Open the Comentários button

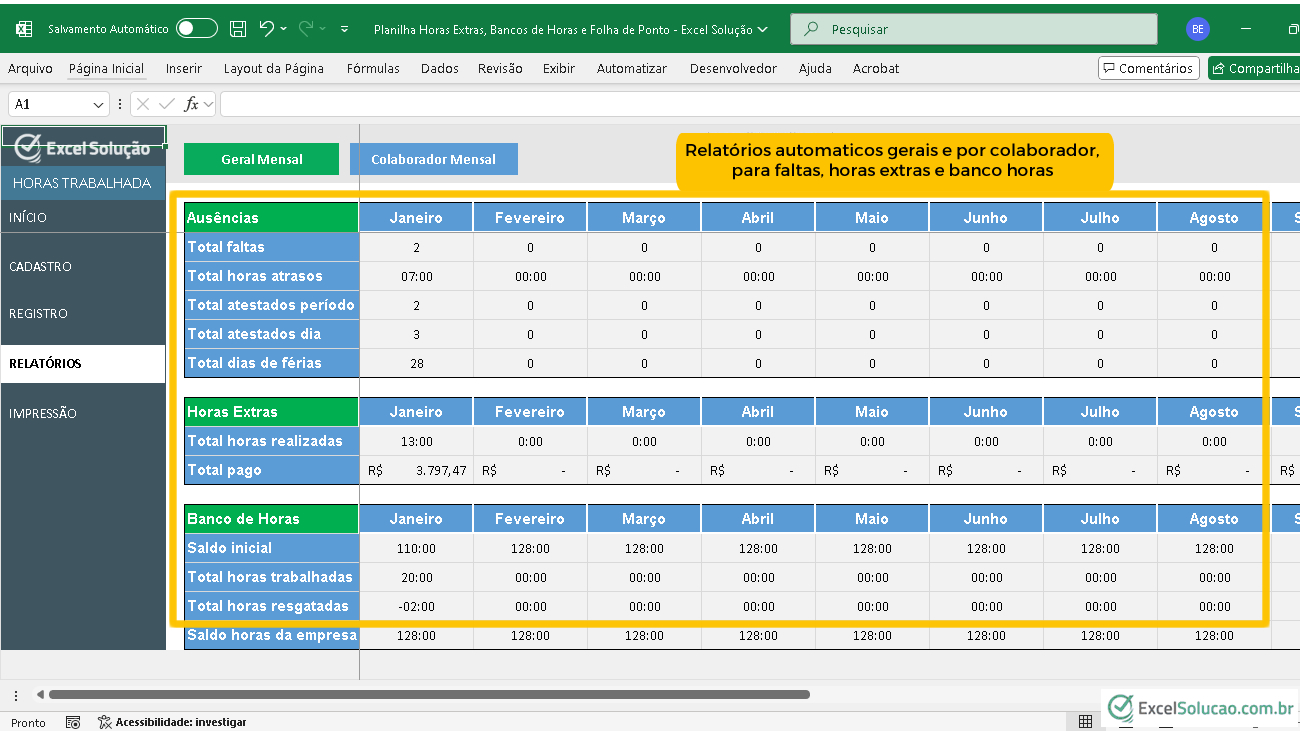coord(1148,69)
